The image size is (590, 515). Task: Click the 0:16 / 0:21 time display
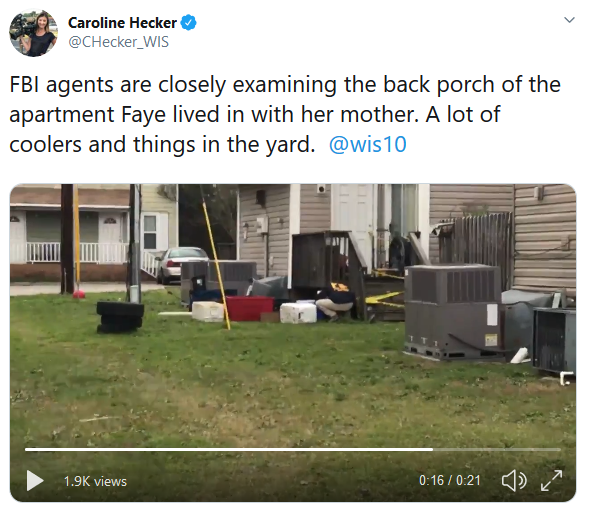(450, 480)
